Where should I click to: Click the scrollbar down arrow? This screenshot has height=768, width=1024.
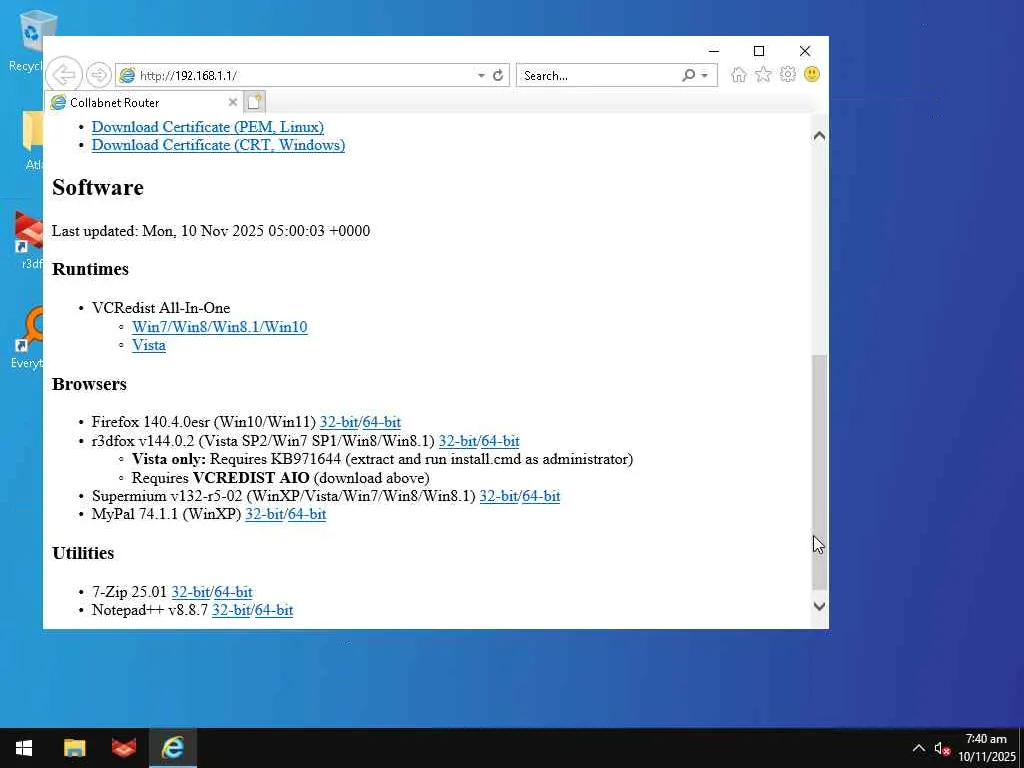tap(819, 606)
